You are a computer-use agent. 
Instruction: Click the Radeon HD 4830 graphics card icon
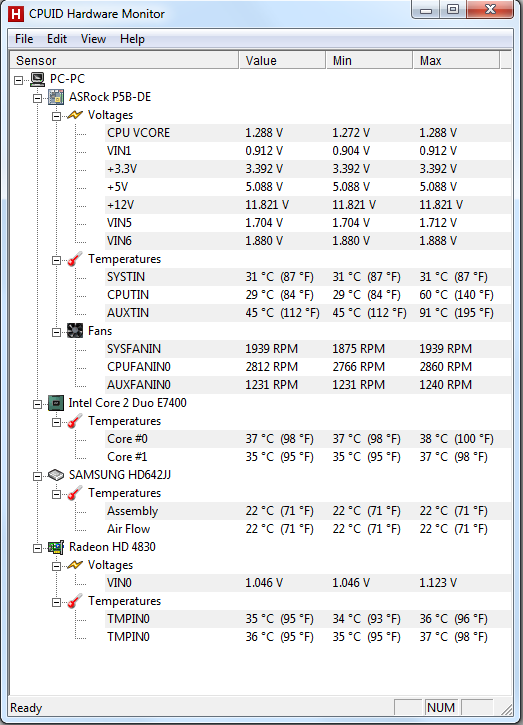[x=56, y=547]
